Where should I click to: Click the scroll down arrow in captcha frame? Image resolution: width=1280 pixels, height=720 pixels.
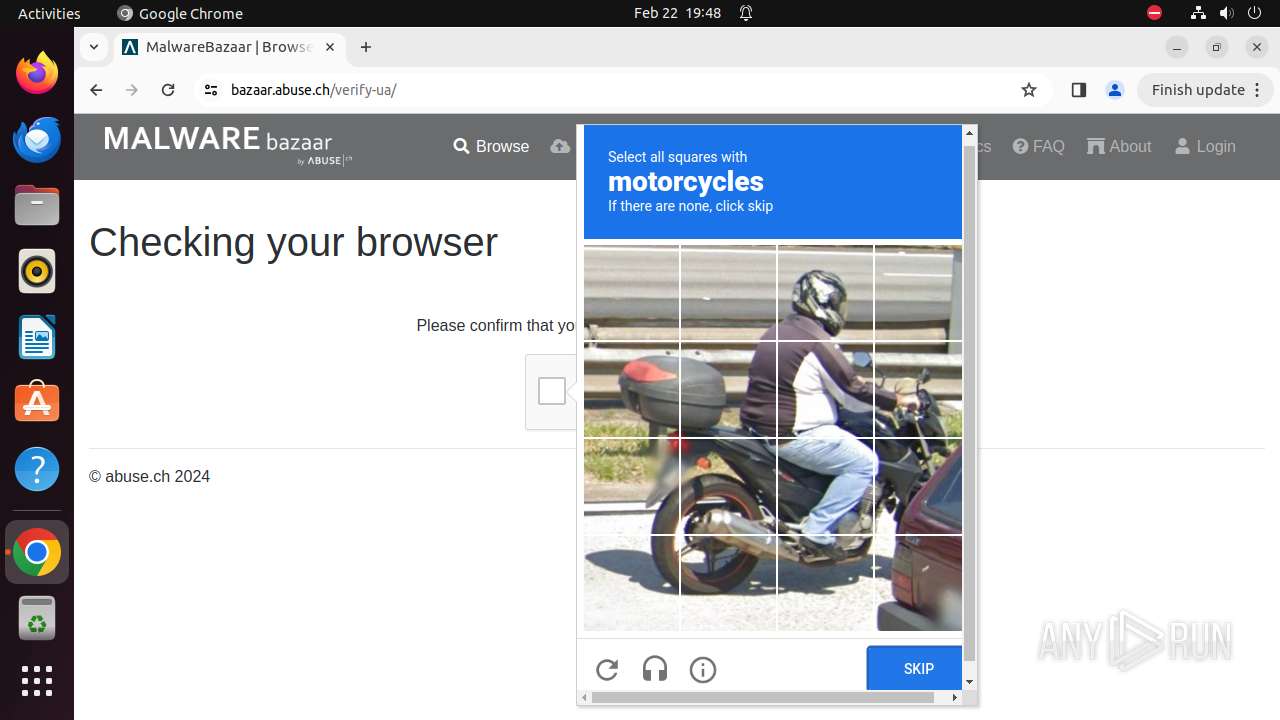(x=969, y=682)
